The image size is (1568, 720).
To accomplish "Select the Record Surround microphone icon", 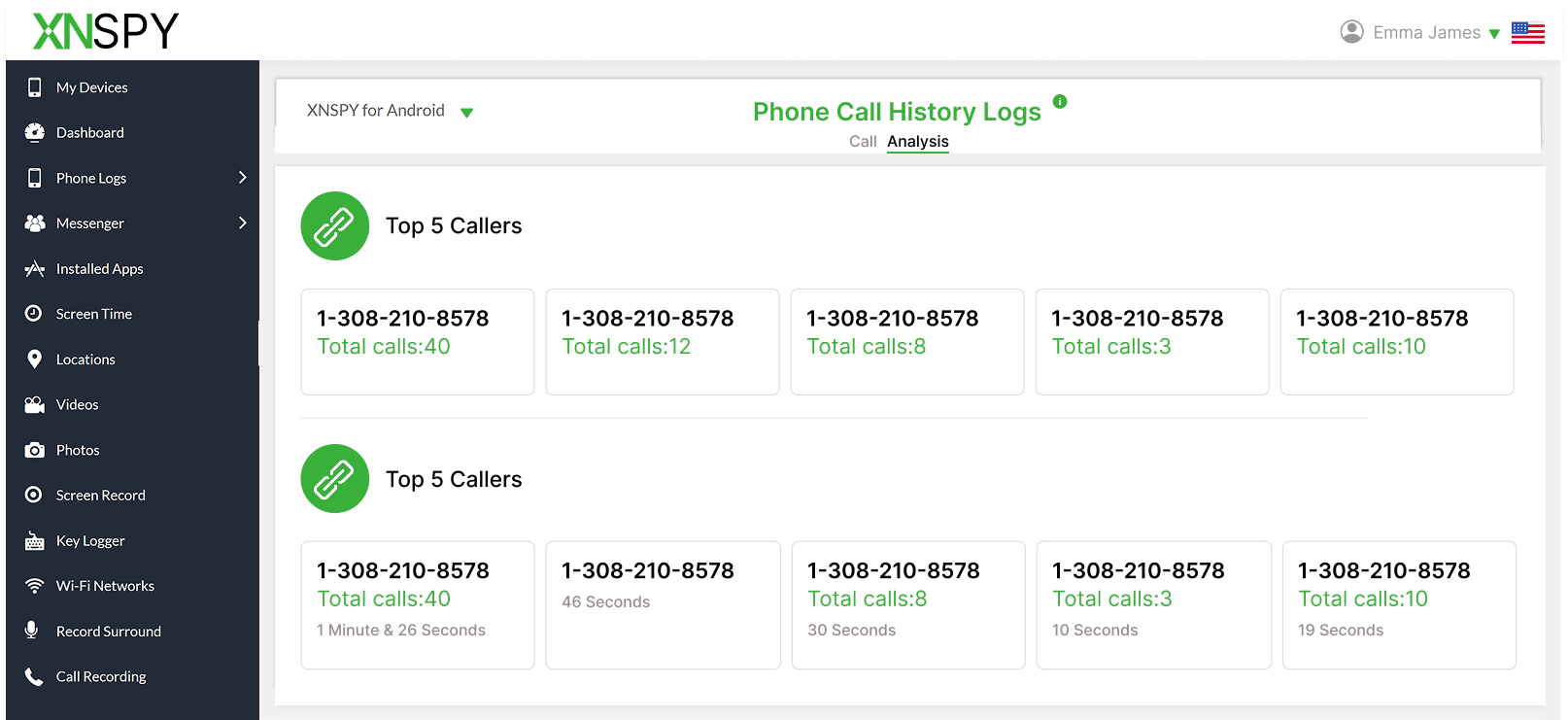I will [x=32, y=631].
